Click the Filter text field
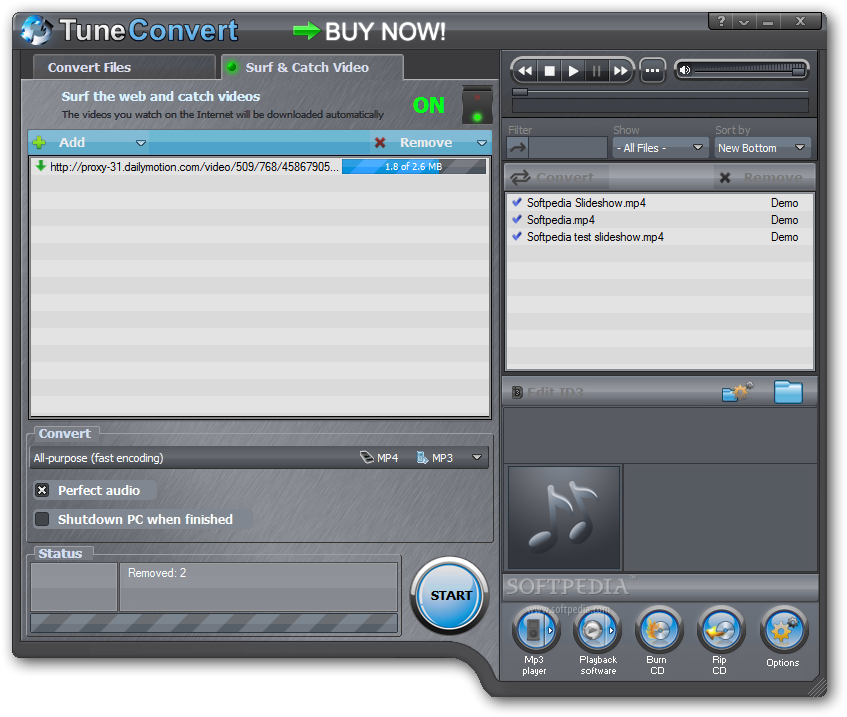 [x=568, y=148]
